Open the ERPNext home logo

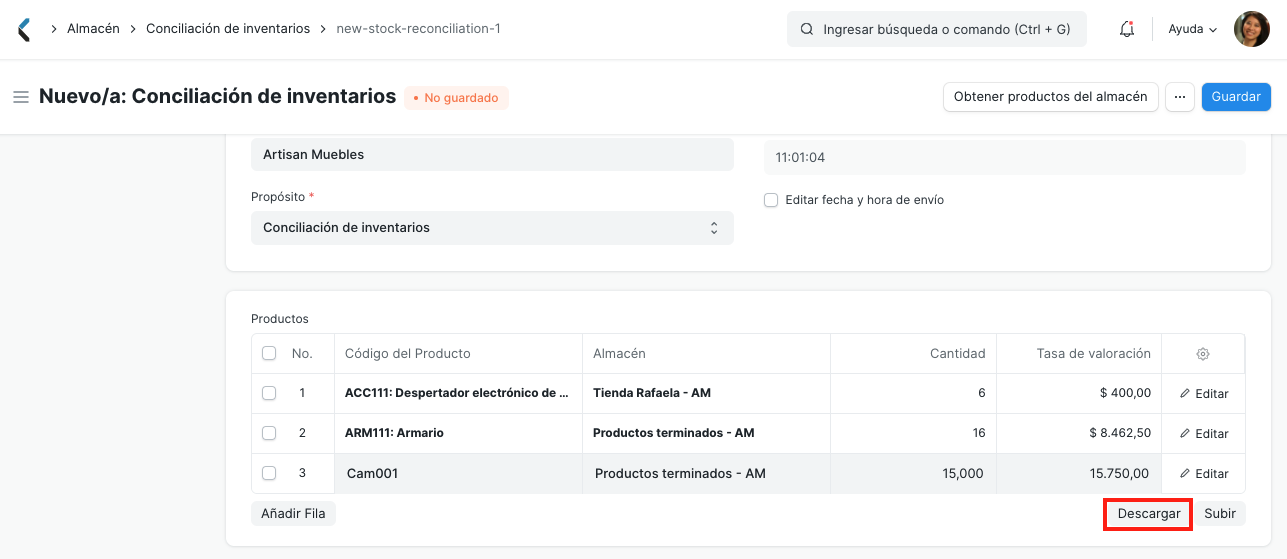[24, 29]
